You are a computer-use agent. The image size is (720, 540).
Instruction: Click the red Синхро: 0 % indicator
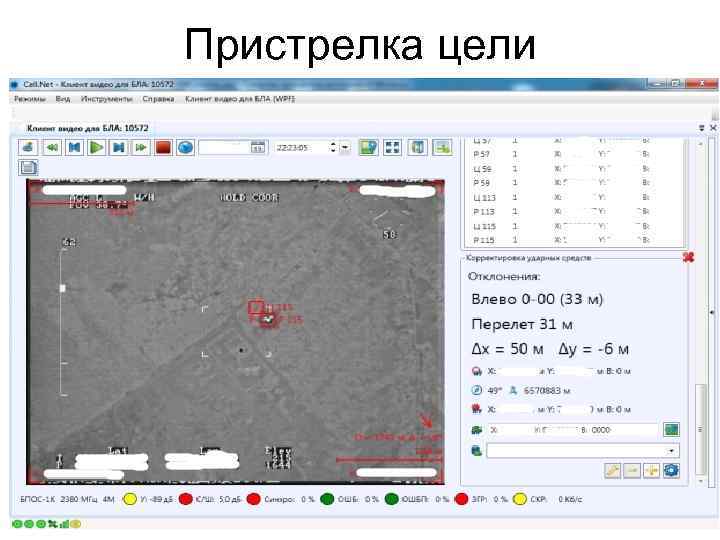253,499
